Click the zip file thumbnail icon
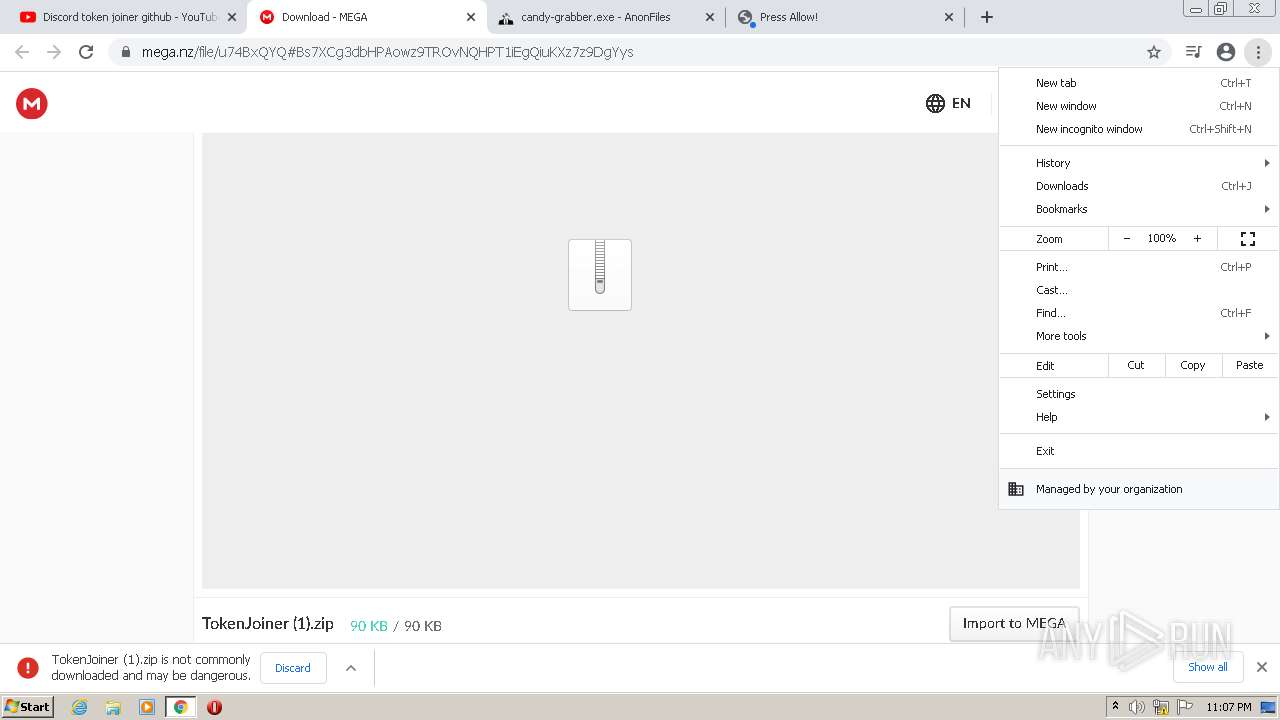This screenshot has width=1280, height=720. click(x=600, y=275)
